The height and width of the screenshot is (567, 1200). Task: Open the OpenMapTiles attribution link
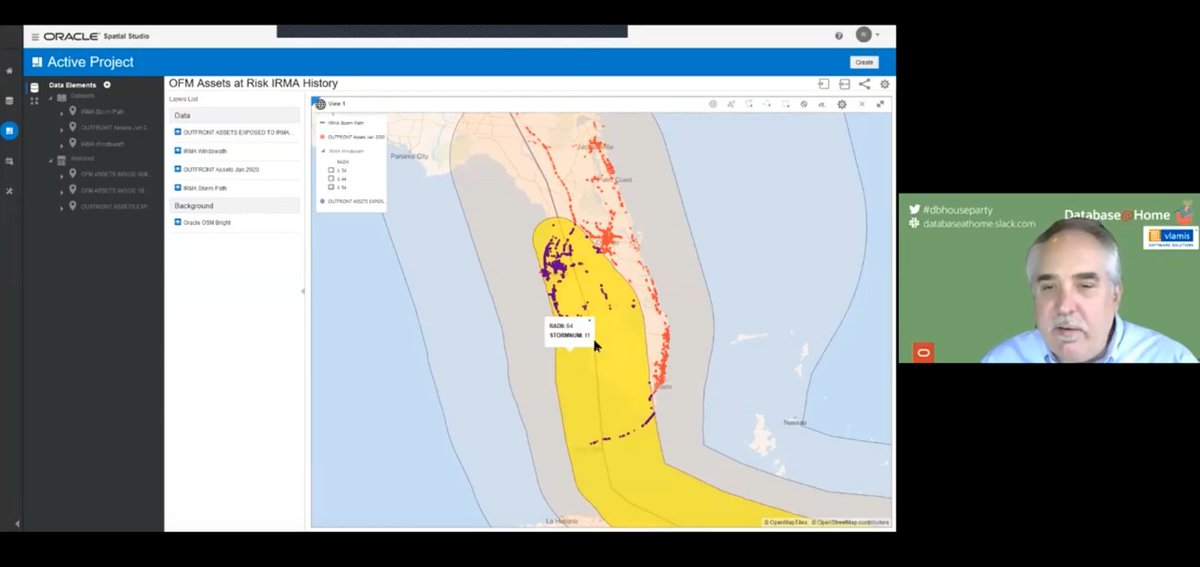786,522
